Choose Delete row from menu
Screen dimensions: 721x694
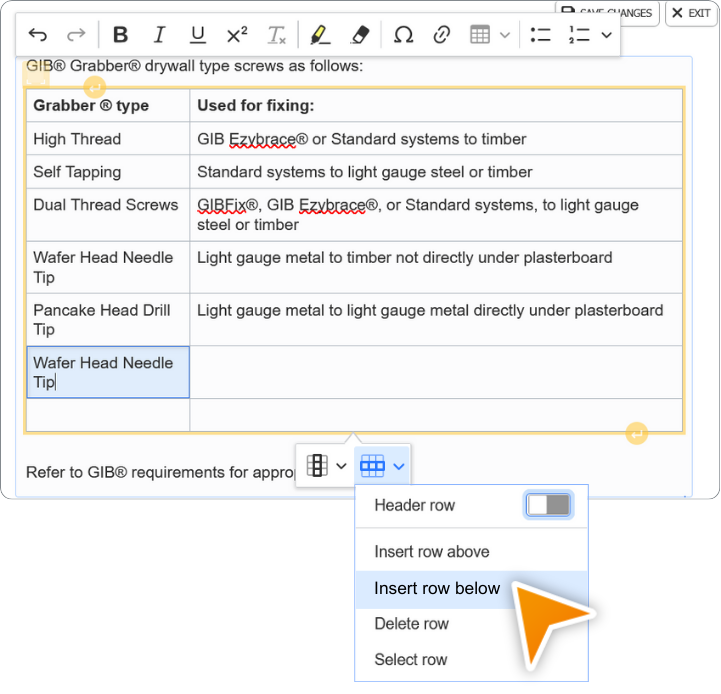(x=471, y=624)
